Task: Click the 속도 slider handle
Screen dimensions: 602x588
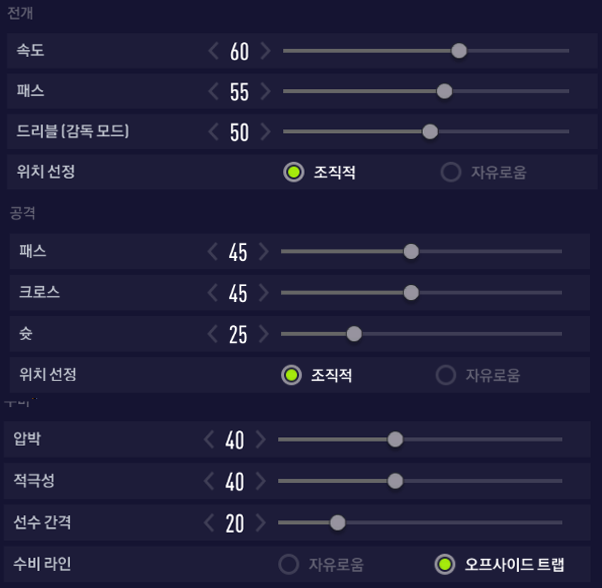Action: coord(459,51)
